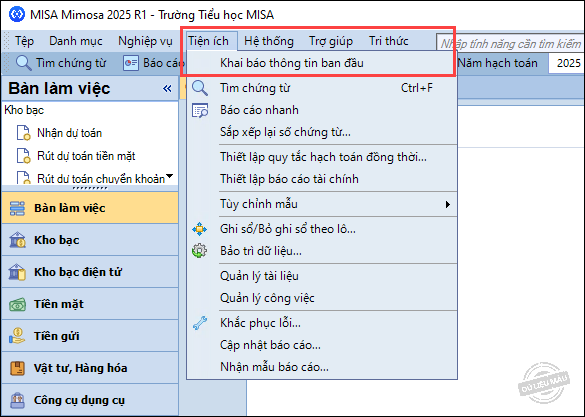The image size is (585, 417).
Task: Click the Năm hạch toán year field
Action: point(567,63)
